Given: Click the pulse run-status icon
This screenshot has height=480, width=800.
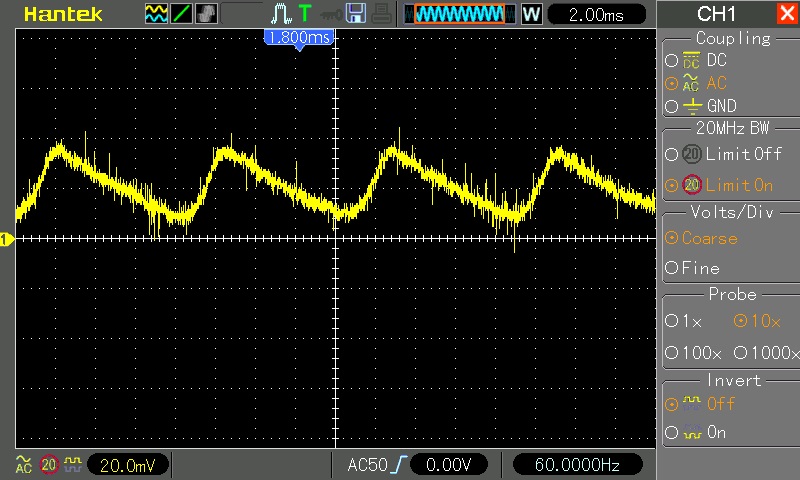Looking at the screenshot, I should (281, 14).
